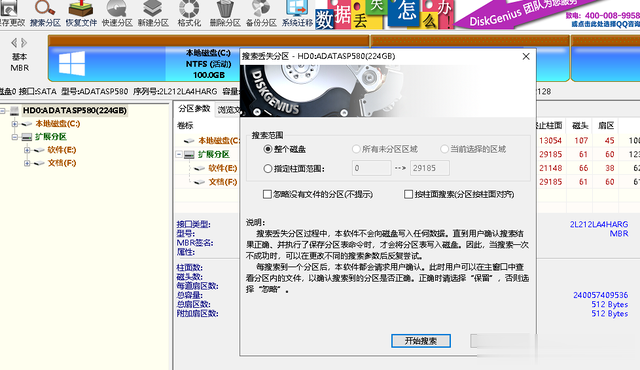The height and width of the screenshot is (370, 640).
Task: Click the New Partition (新建分区) icon
Action: (x=153, y=8)
